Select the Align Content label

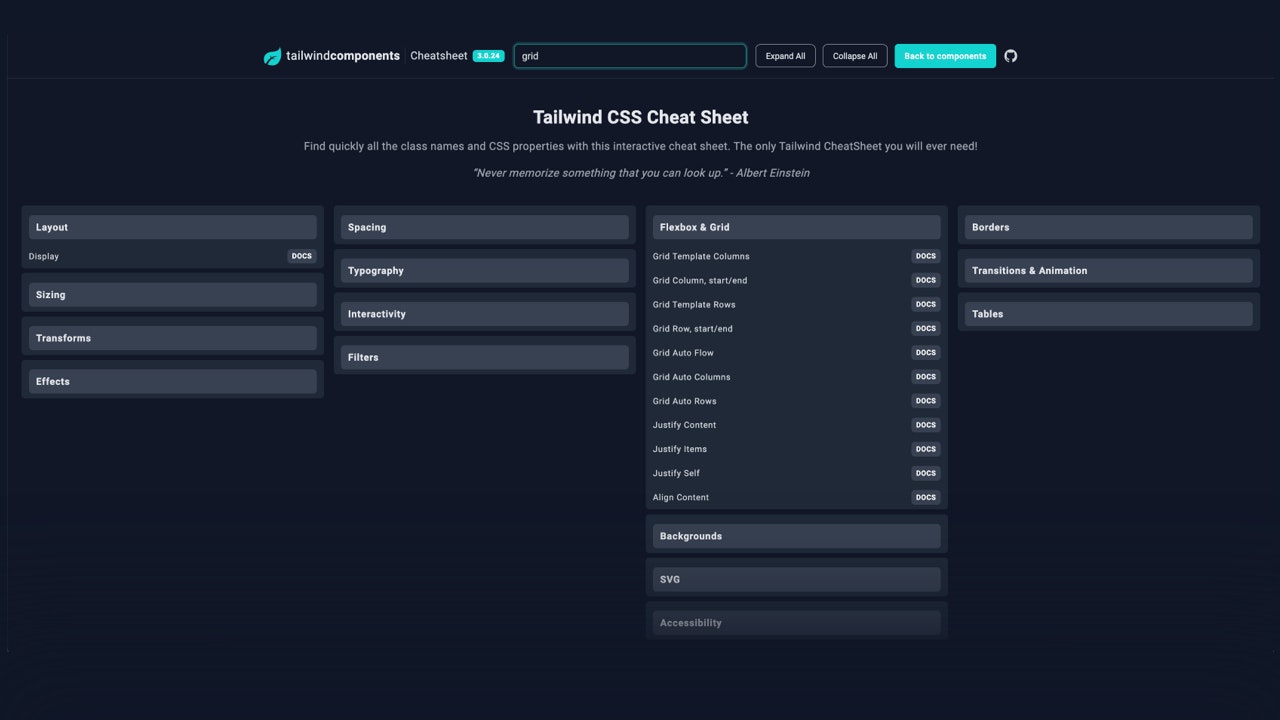pos(681,497)
